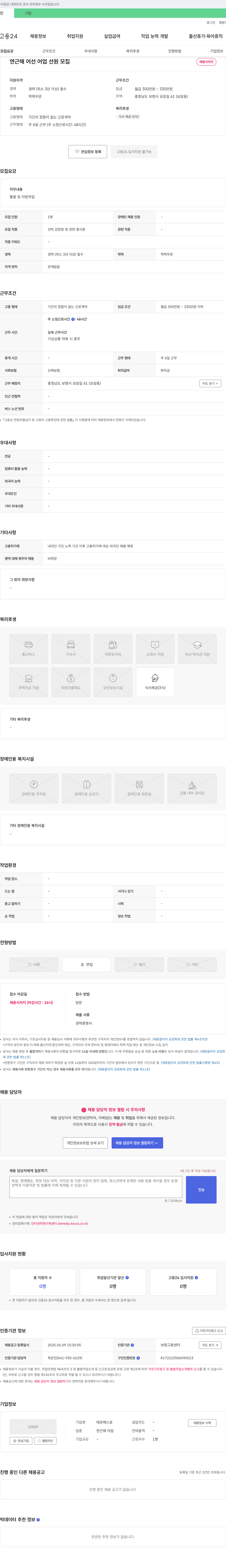This screenshot has height=1568, width=226.
Task: Click the company LOGO placeholder
Action: click(33, 1427)
